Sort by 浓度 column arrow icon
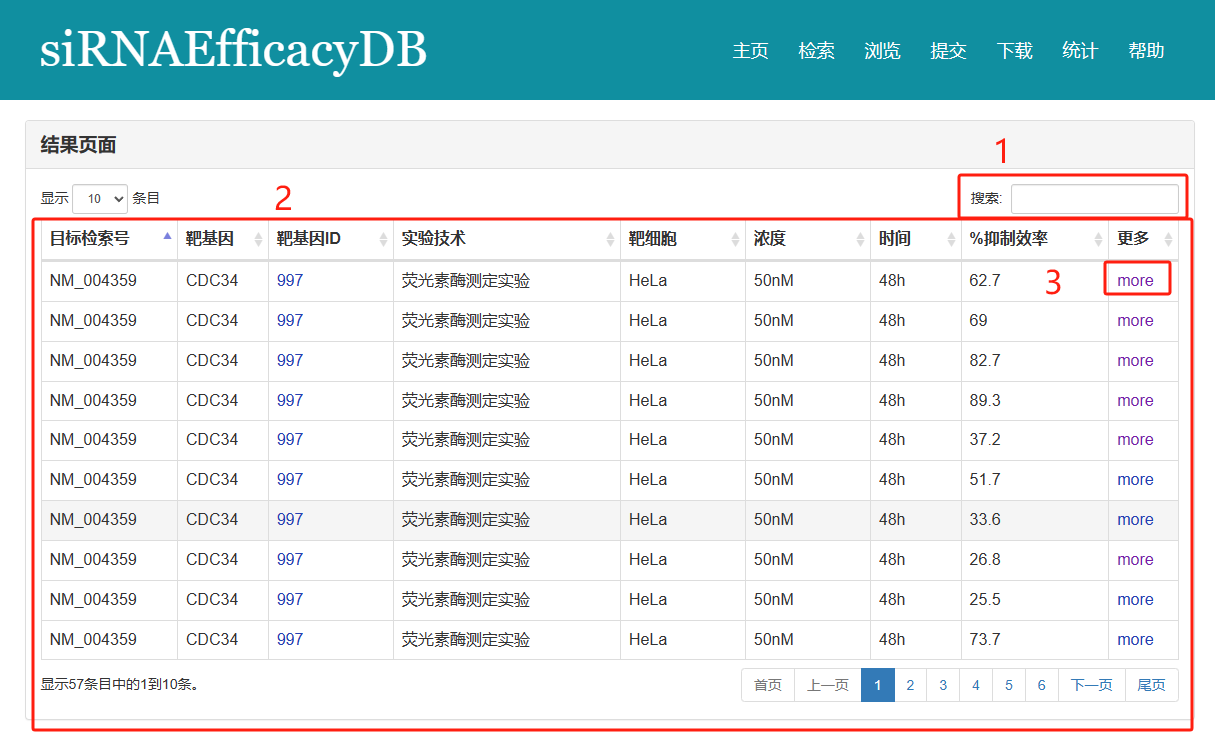Image resolution: width=1215 pixels, height=749 pixels. click(x=860, y=239)
